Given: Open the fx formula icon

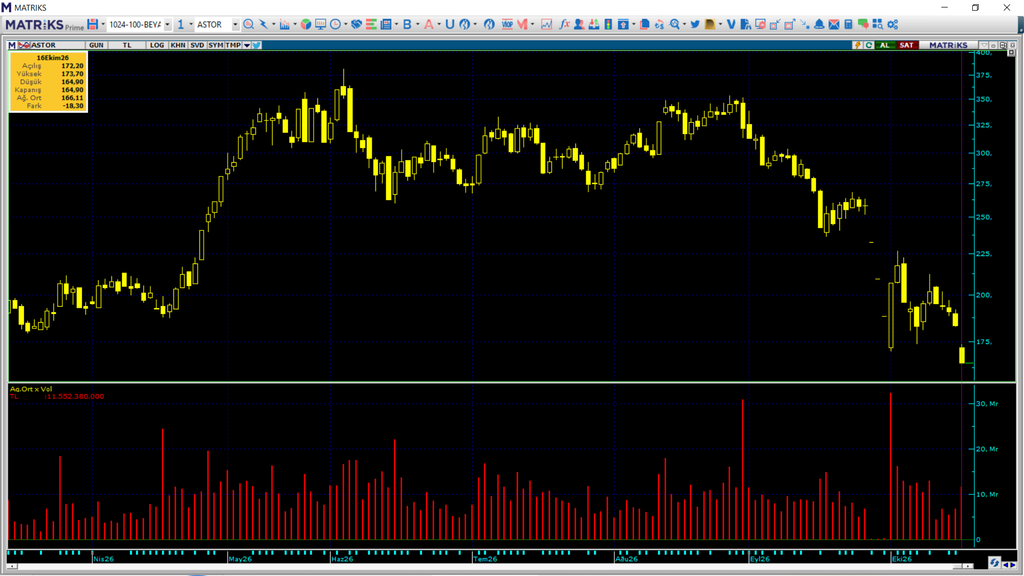Looking at the screenshot, I should [x=564, y=24].
